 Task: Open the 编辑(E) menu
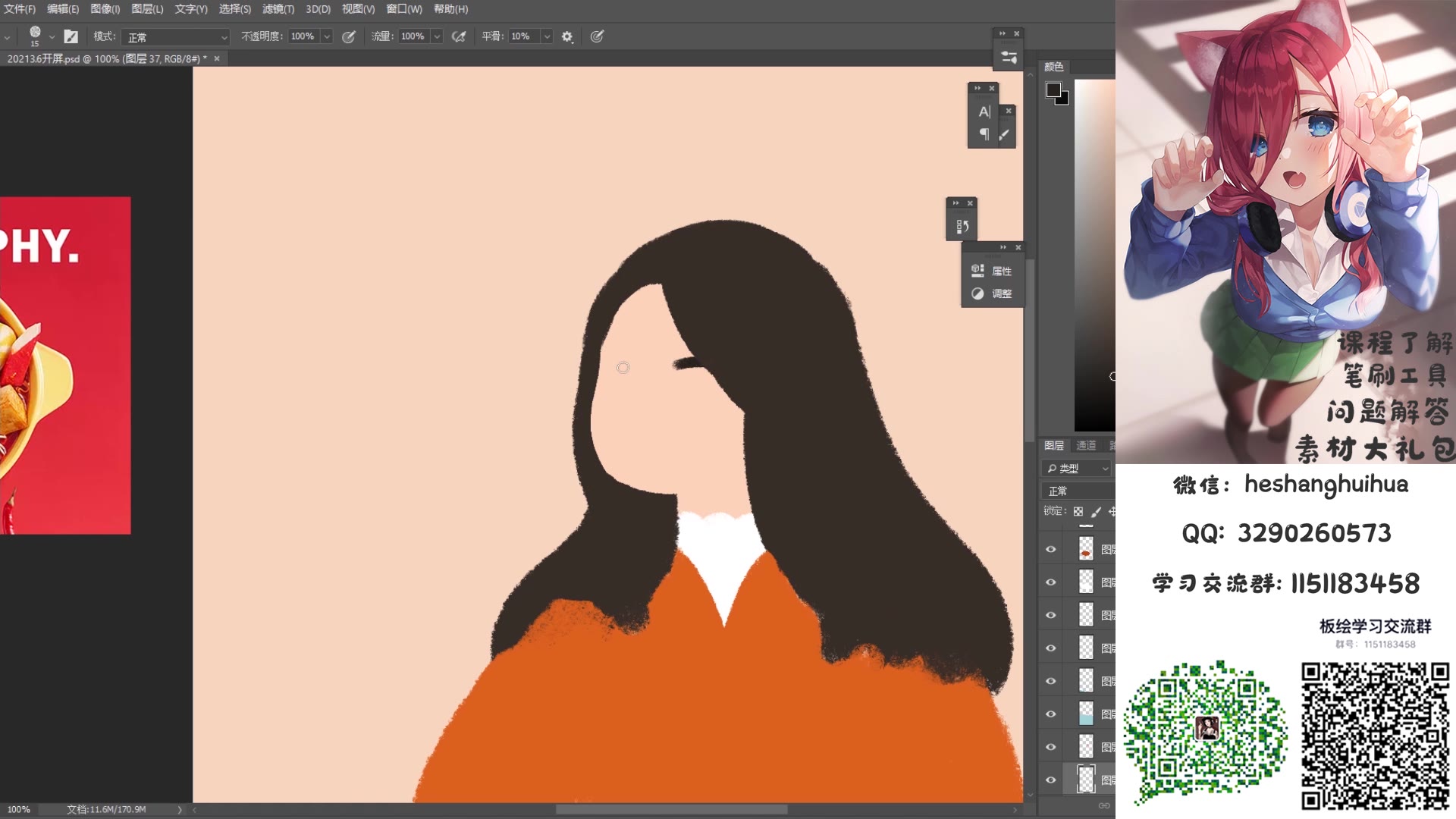[63, 9]
